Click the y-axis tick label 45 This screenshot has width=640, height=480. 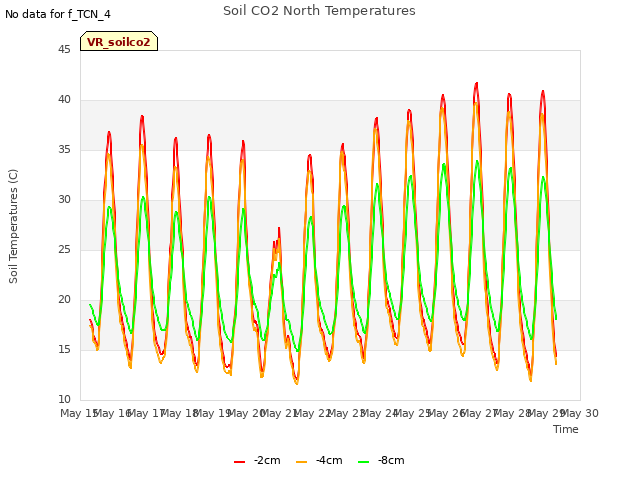pos(64,49)
